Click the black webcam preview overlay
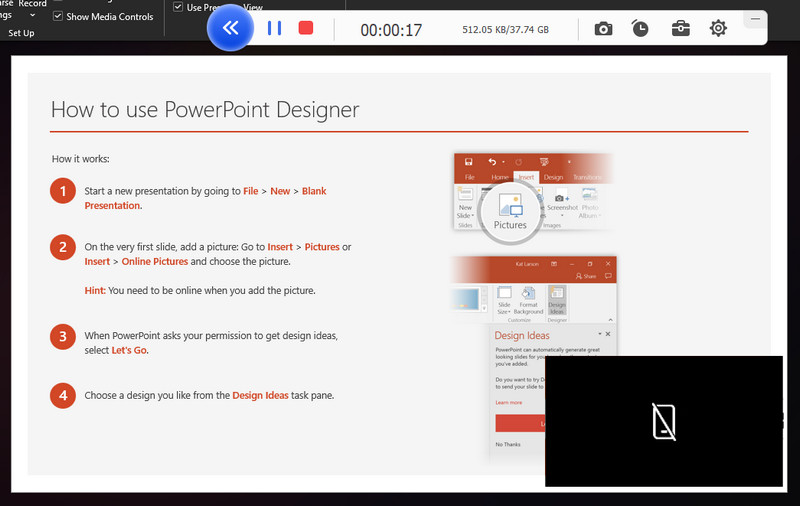 click(664, 421)
